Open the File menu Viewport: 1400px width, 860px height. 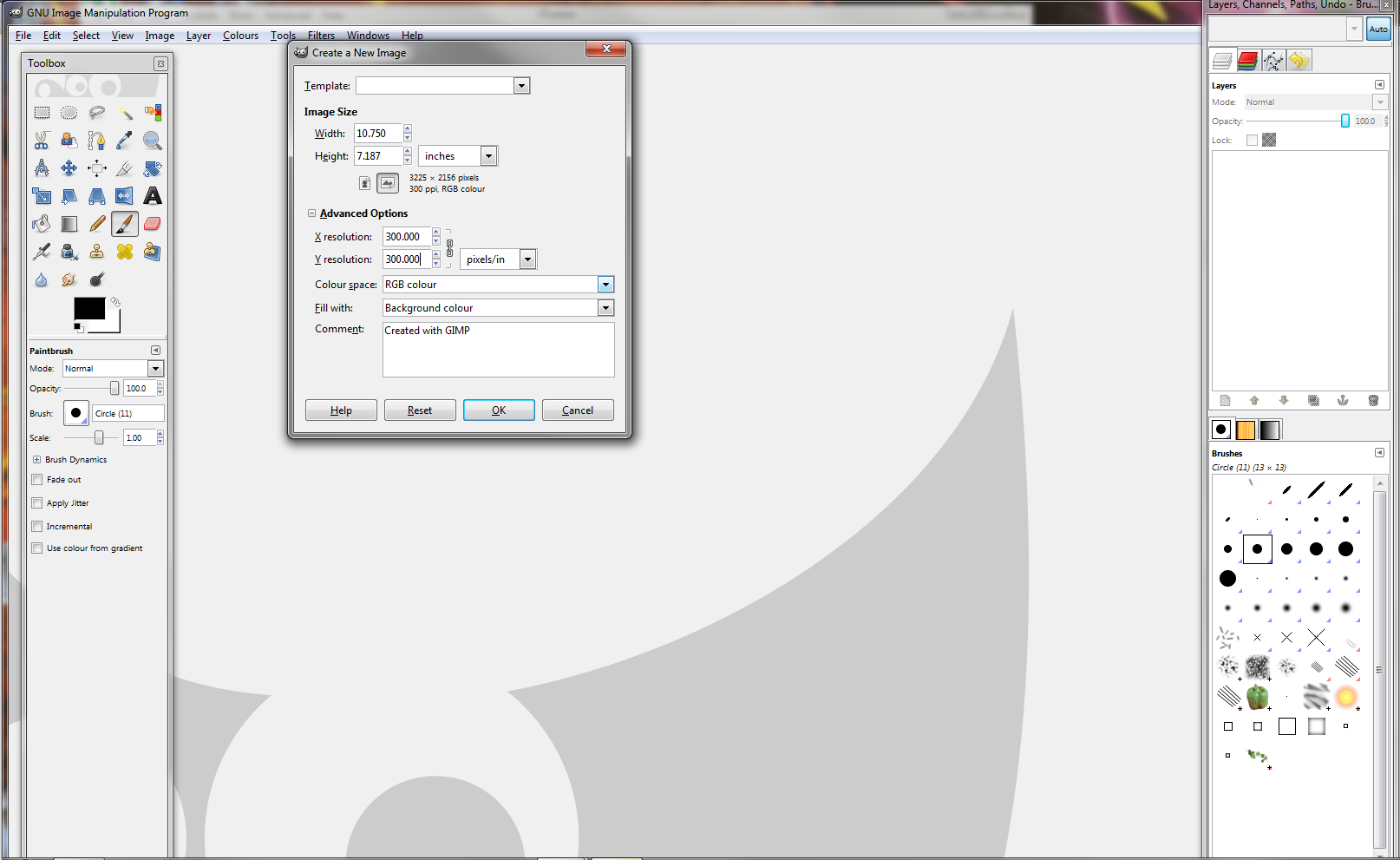[23, 36]
